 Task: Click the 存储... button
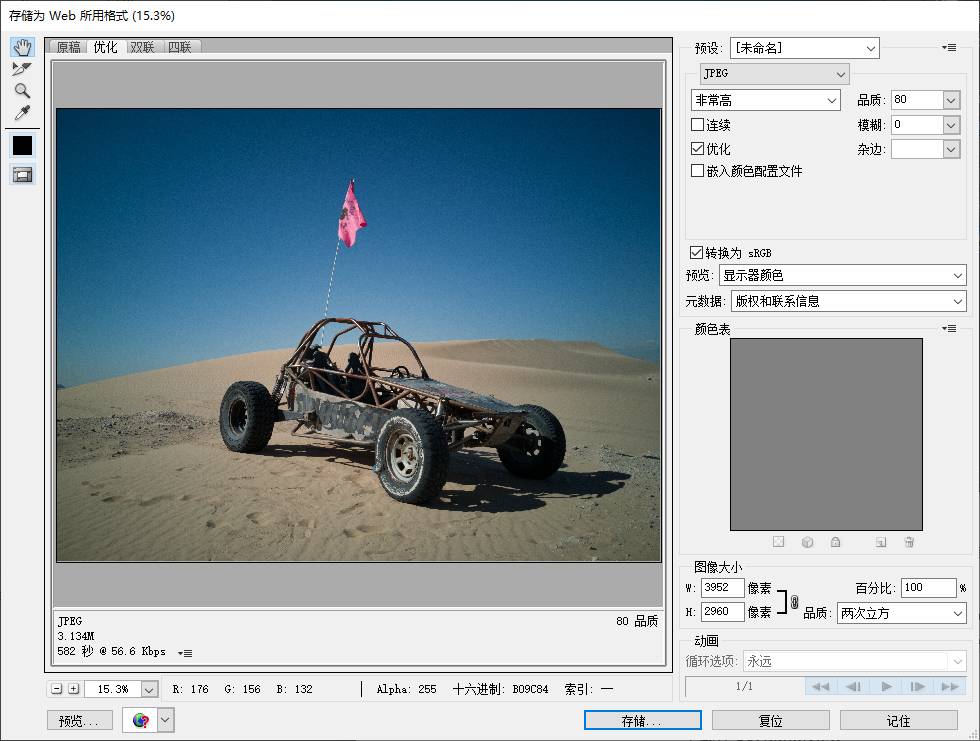(642, 720)
